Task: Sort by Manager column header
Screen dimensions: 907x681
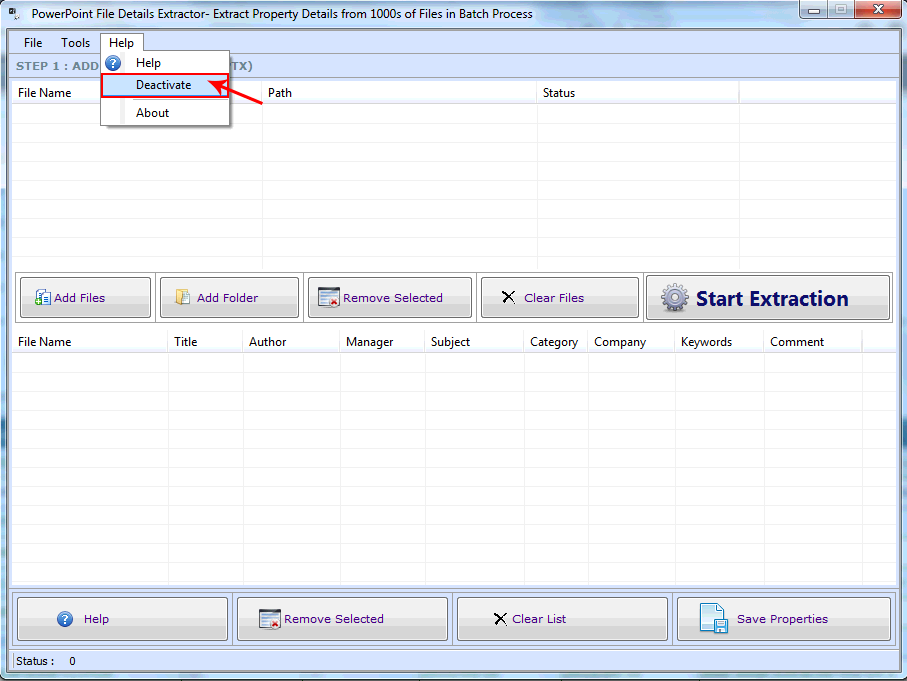Action: pos(382,342)
